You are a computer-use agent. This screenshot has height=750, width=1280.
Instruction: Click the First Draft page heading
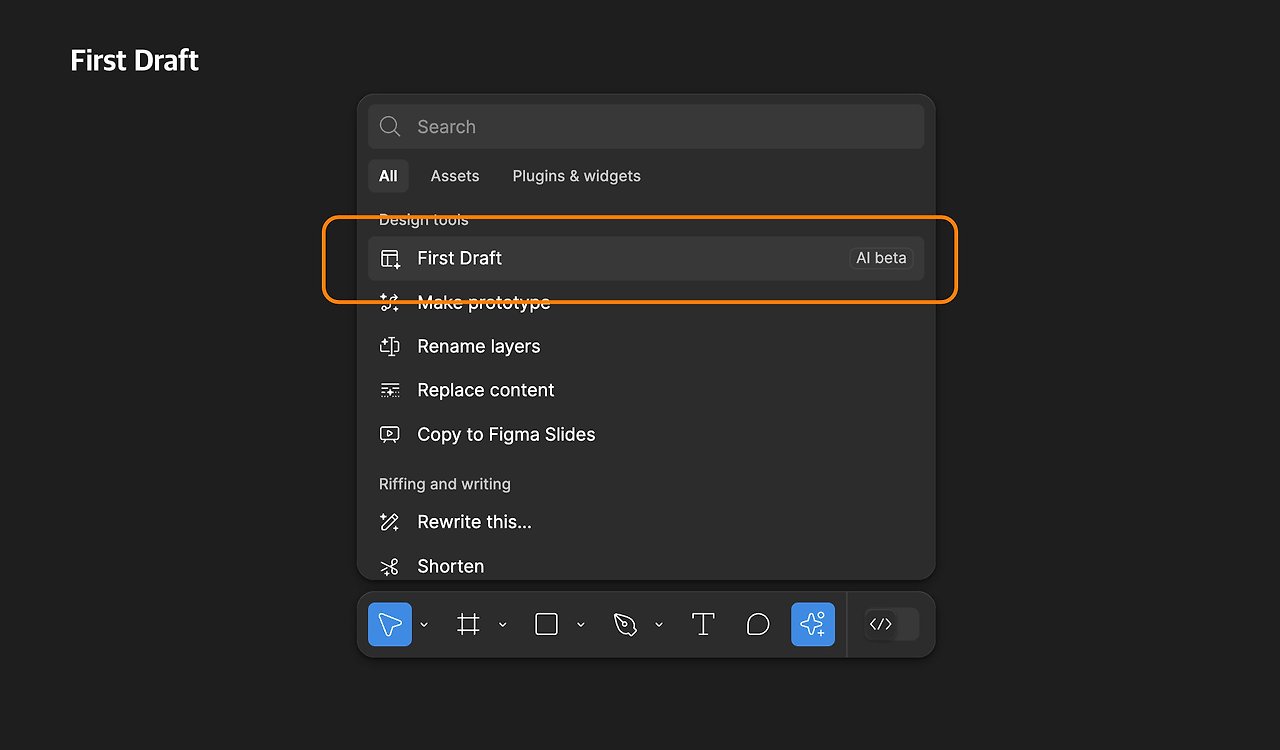(135, 61)
